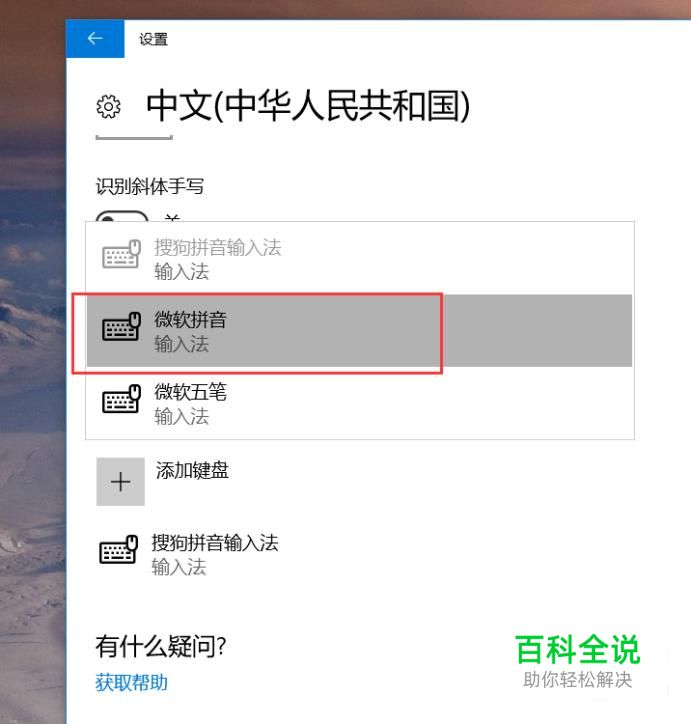Image resolution: width=691 pixels, height=724 pixels.
Task: Toggle the 识别斜体手写 switch
Action: (x=122, y=216)
